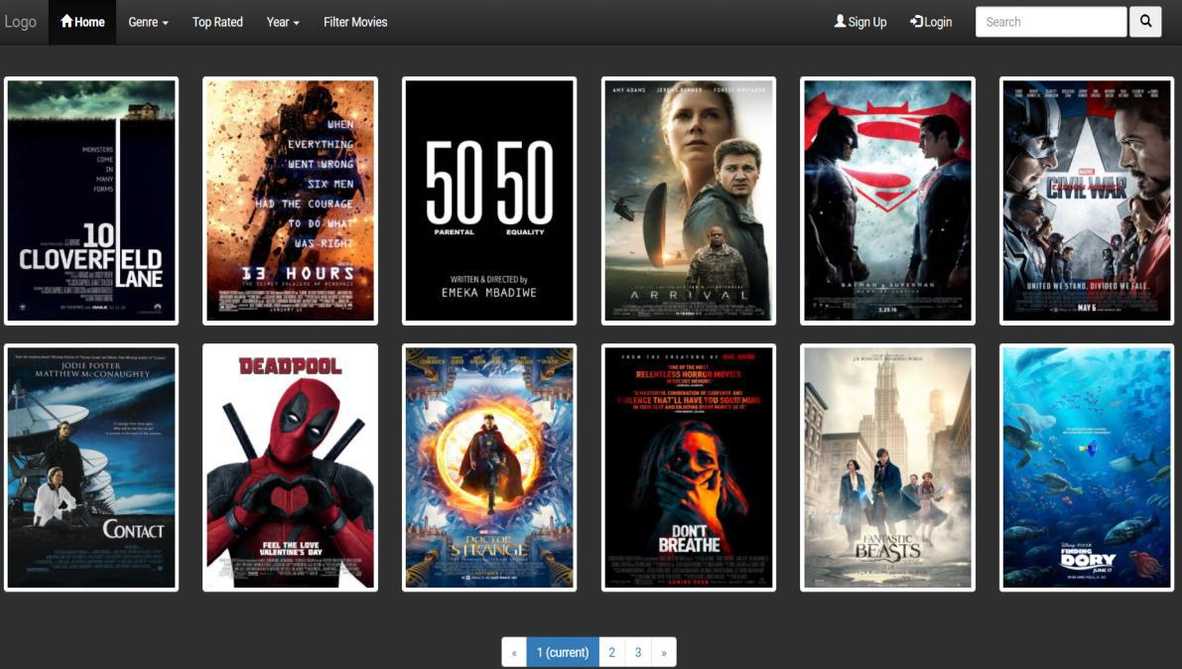Open Filter Movies from the navbar
Screen dimensions: 1182x669
354,21
